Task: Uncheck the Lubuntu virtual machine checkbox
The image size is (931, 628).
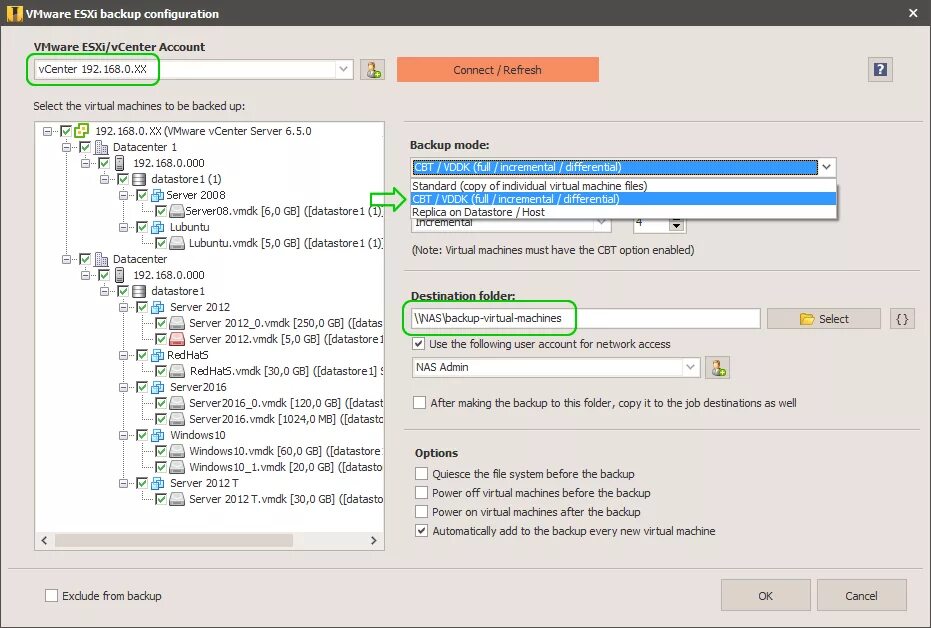Action: [x=142, y=227]
